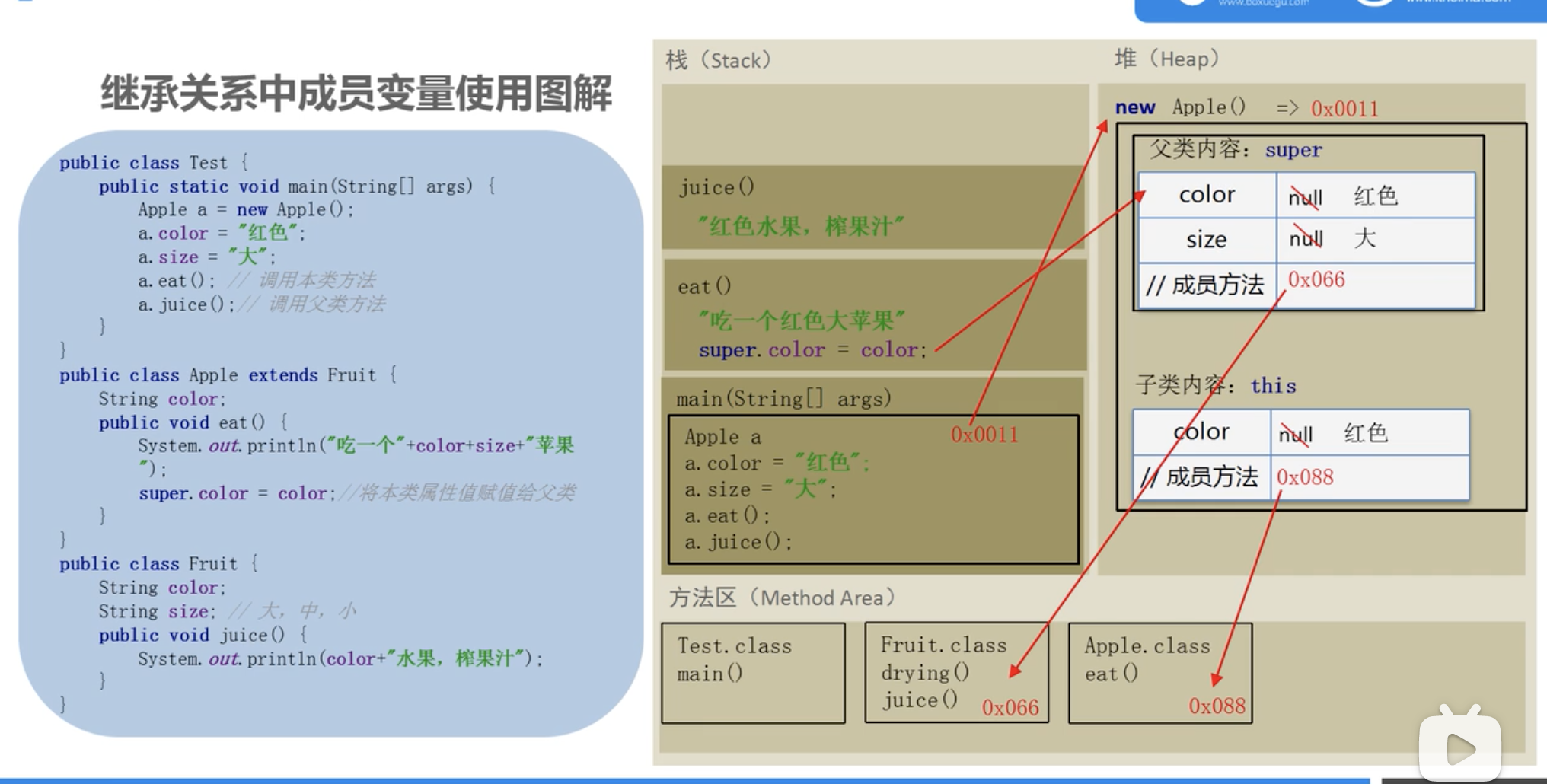
Task: Click the 方法区（Method Area）label
Action: [x=783, y=598]
